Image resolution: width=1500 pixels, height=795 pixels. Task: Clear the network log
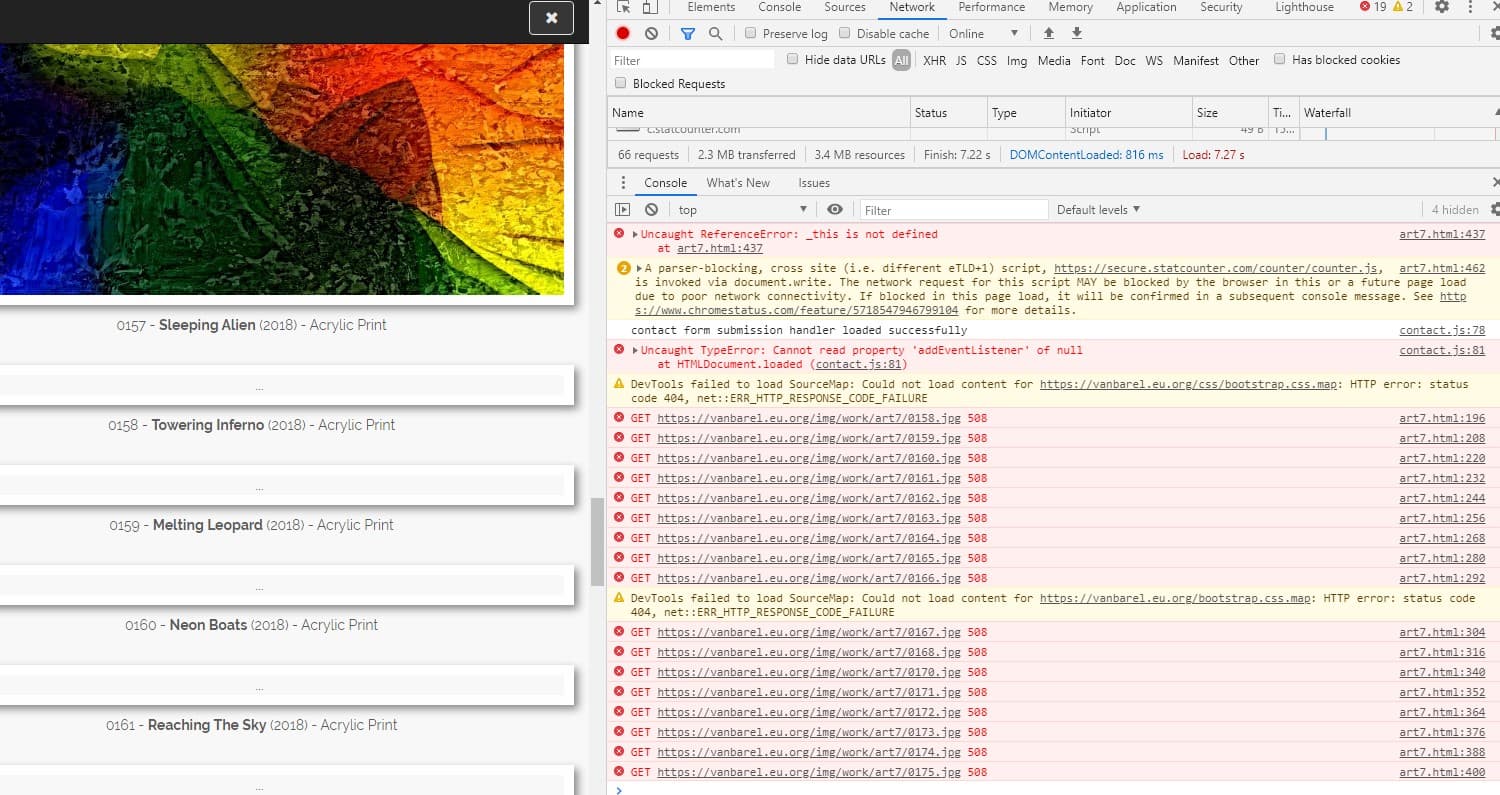tap(651, 33)
